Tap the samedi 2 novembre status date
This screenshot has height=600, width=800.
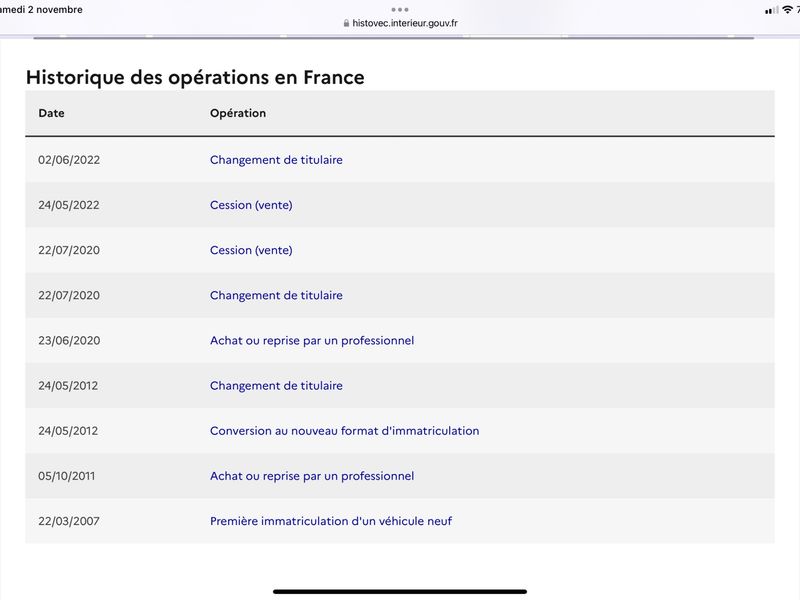tap(41, 10)
